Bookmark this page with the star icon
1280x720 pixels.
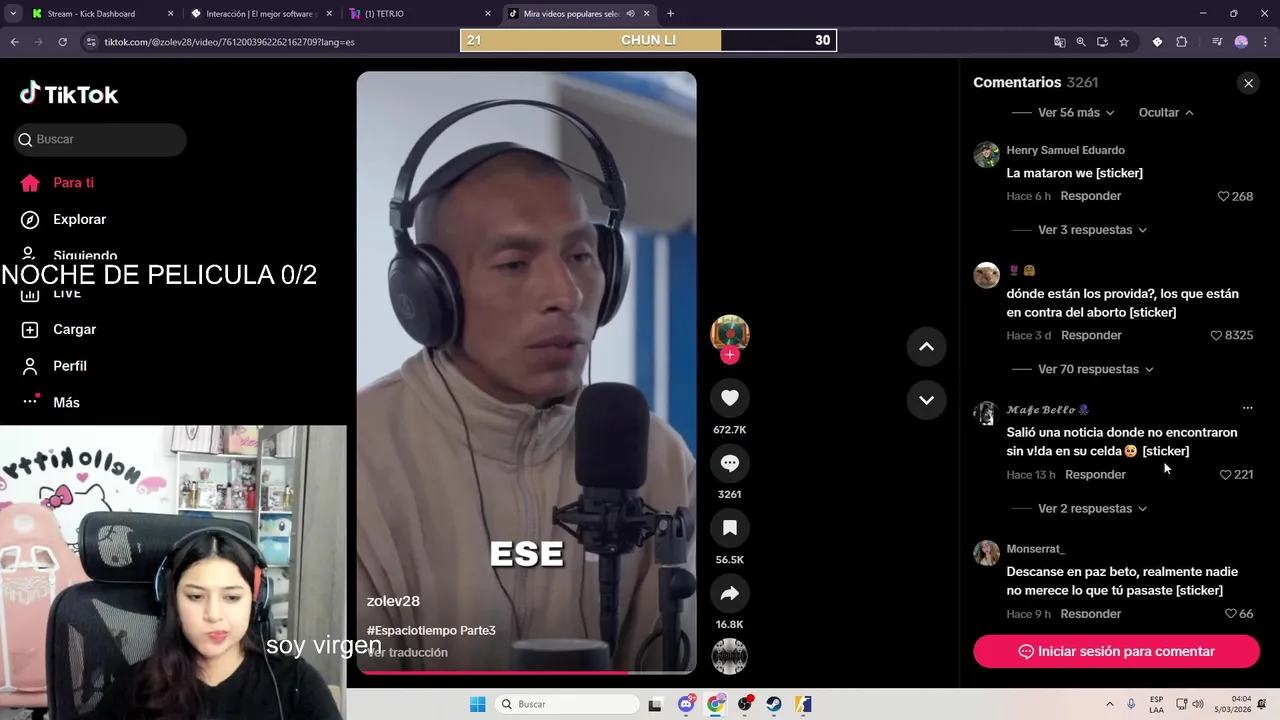point(1124,42)
